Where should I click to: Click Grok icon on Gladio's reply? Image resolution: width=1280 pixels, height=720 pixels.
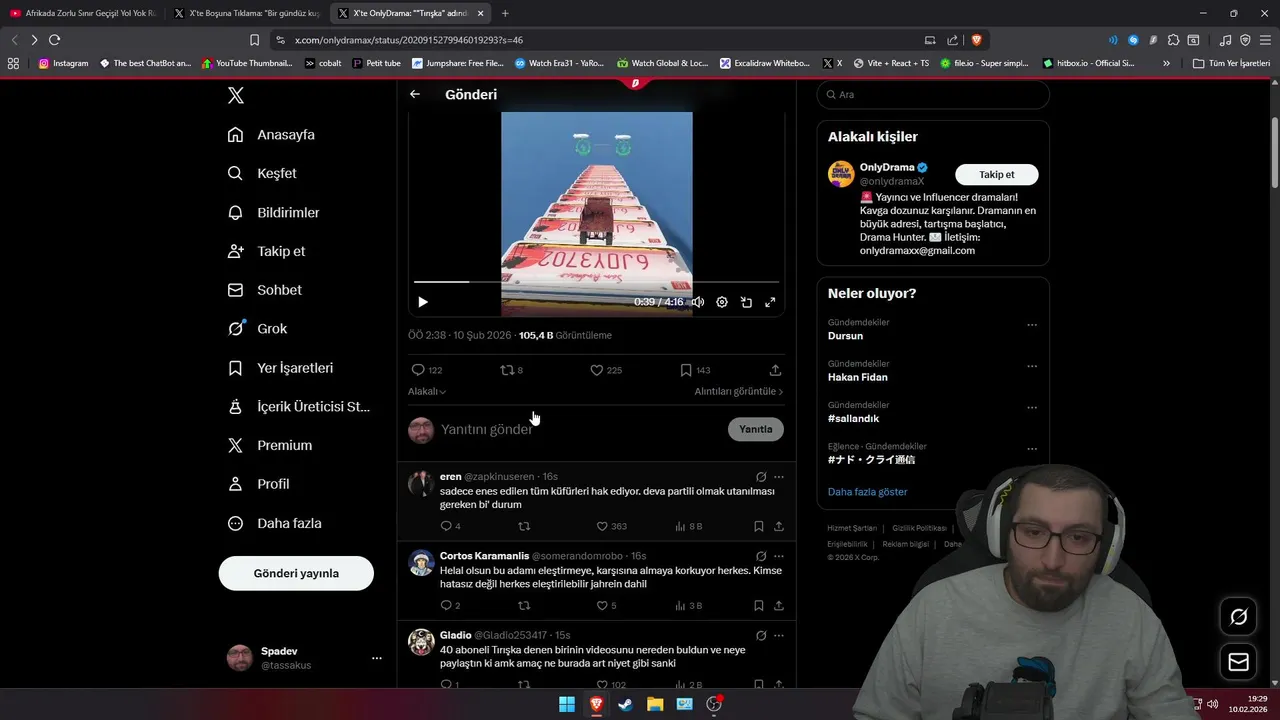[x=761, y=635]
